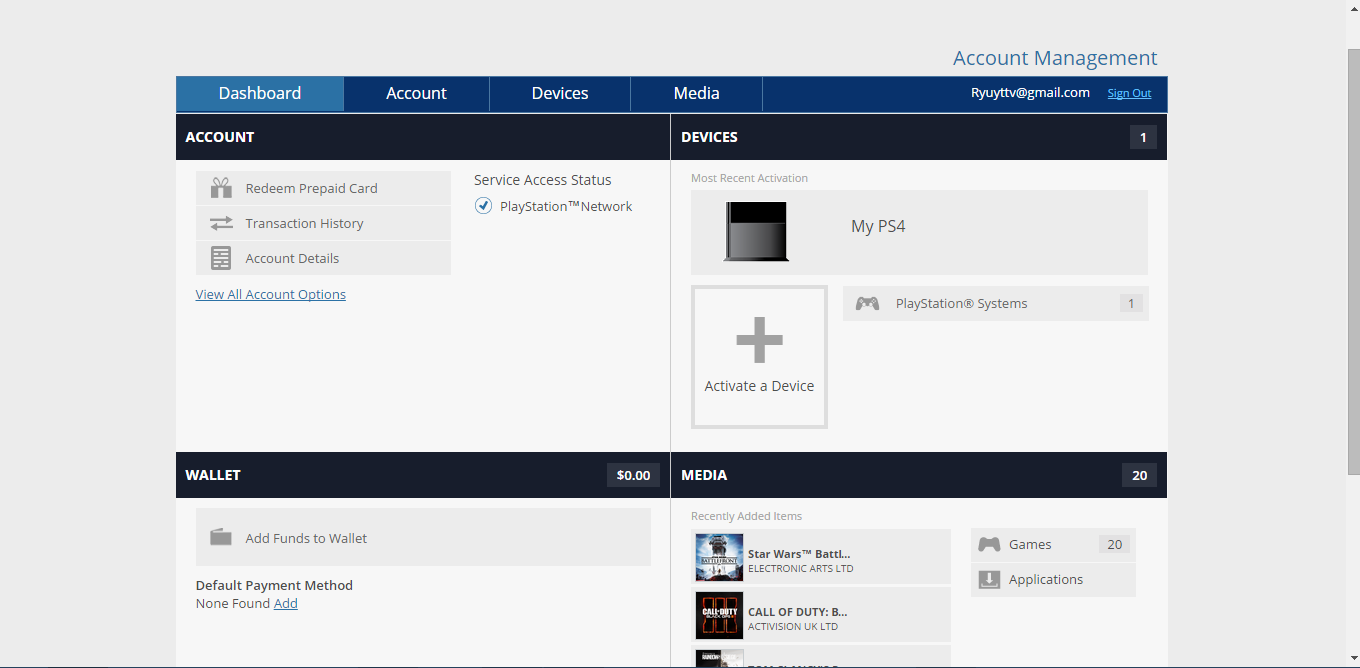Go to the Media tab

pos(696,94)
